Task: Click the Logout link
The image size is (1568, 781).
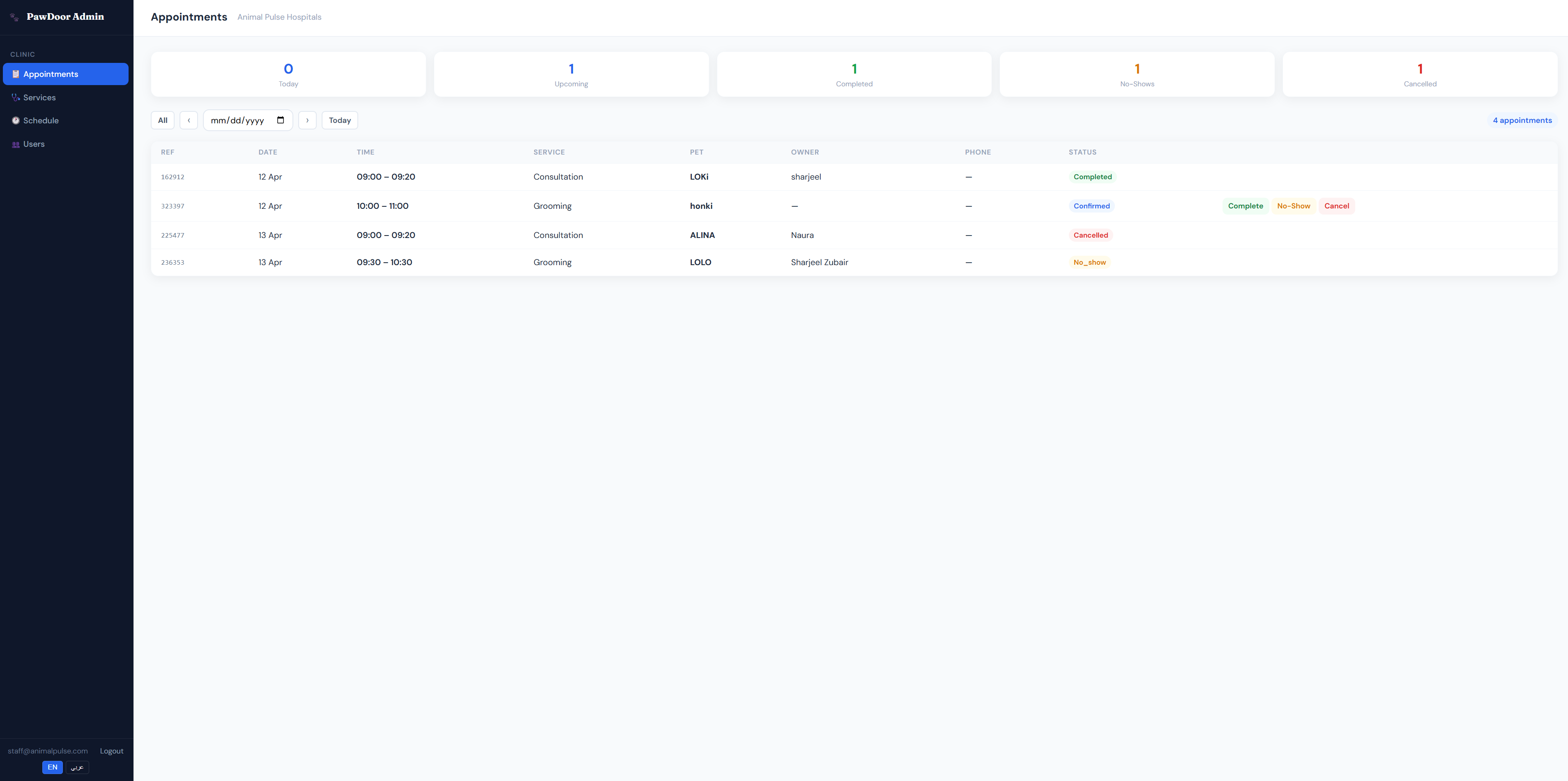Action: click(x=111, y=751)
